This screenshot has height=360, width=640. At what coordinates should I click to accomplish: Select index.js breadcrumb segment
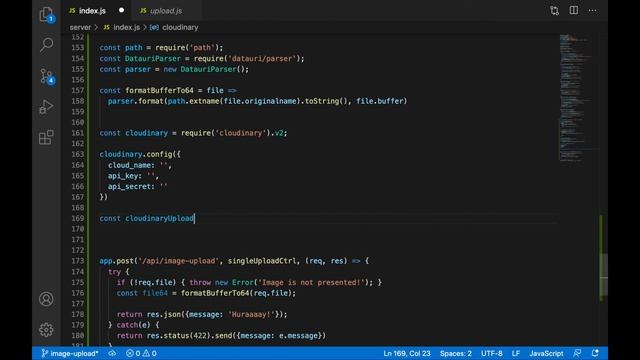pos(126,27)
